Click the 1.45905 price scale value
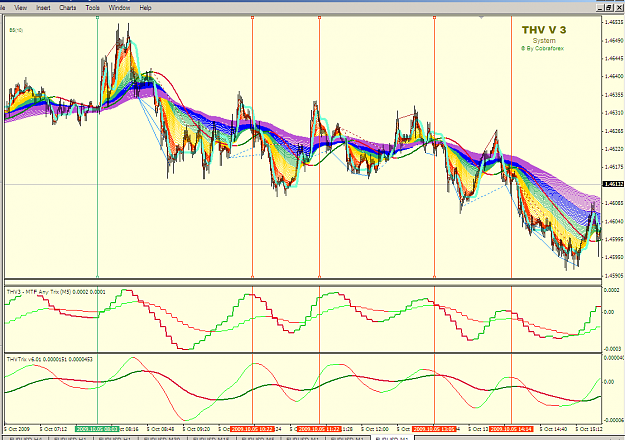 614,275
